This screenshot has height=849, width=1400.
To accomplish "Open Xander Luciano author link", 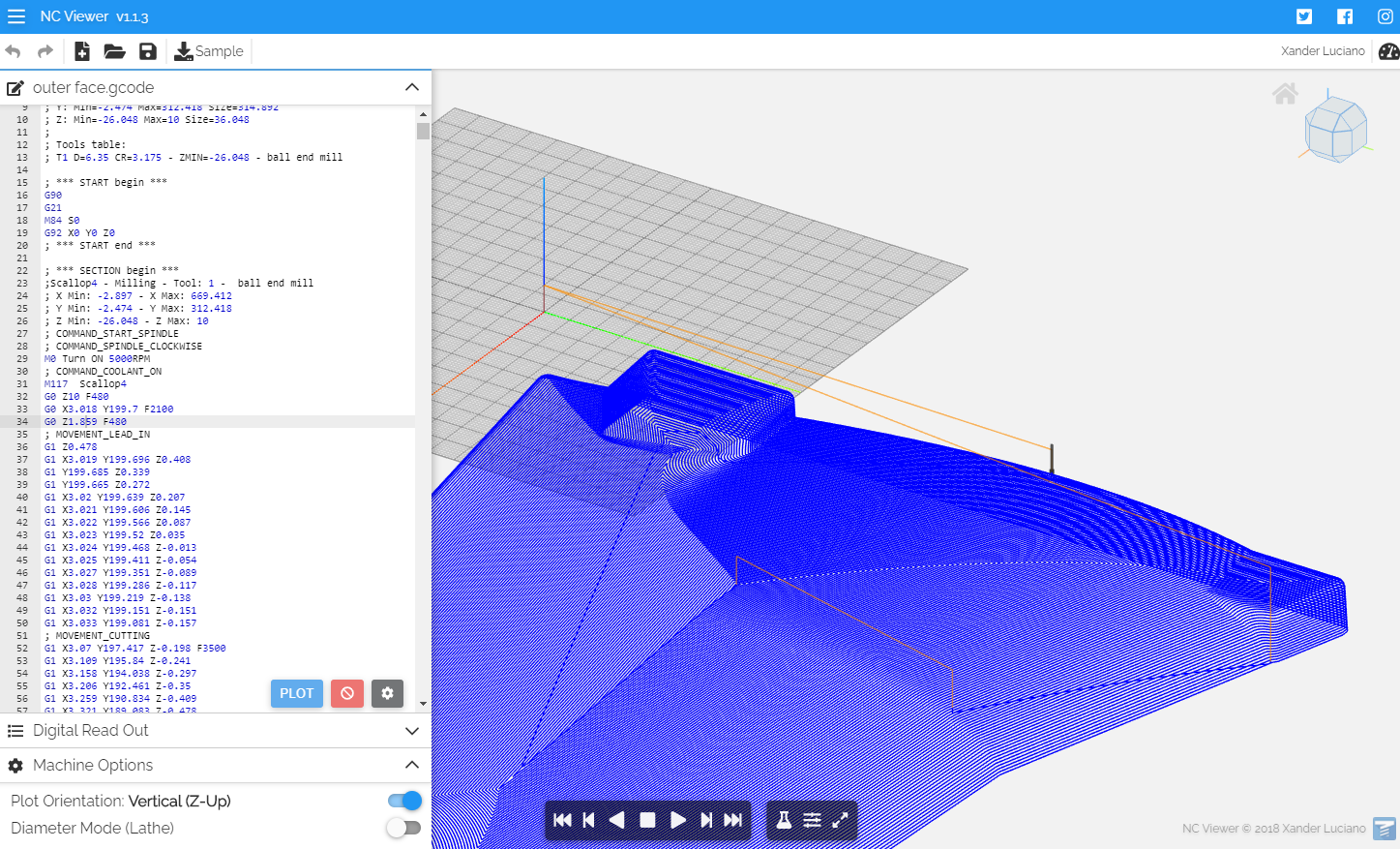I will click(1323, 51).
